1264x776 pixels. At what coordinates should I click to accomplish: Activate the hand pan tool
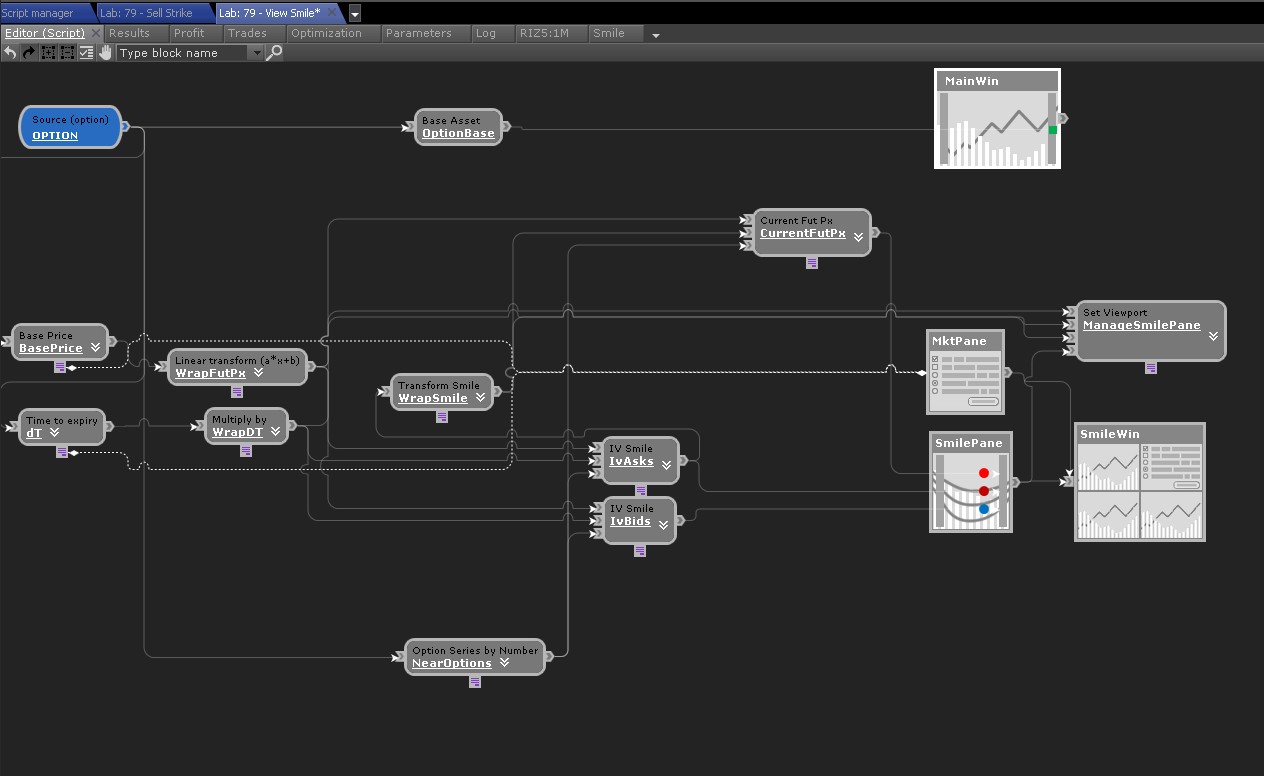click(105, 53)
